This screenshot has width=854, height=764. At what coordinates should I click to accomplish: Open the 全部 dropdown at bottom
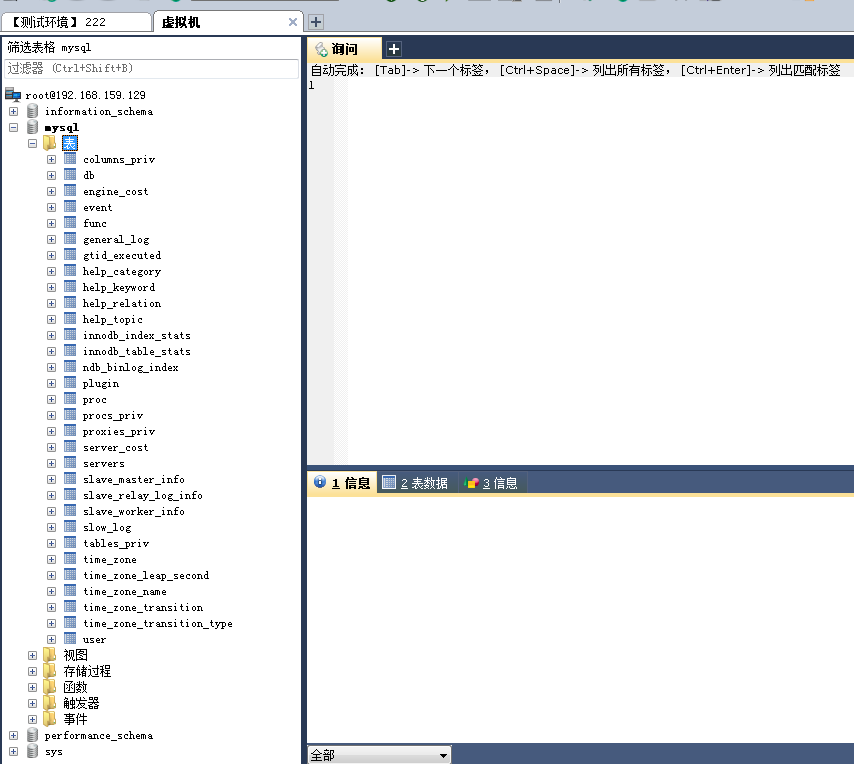coord(441,754)
